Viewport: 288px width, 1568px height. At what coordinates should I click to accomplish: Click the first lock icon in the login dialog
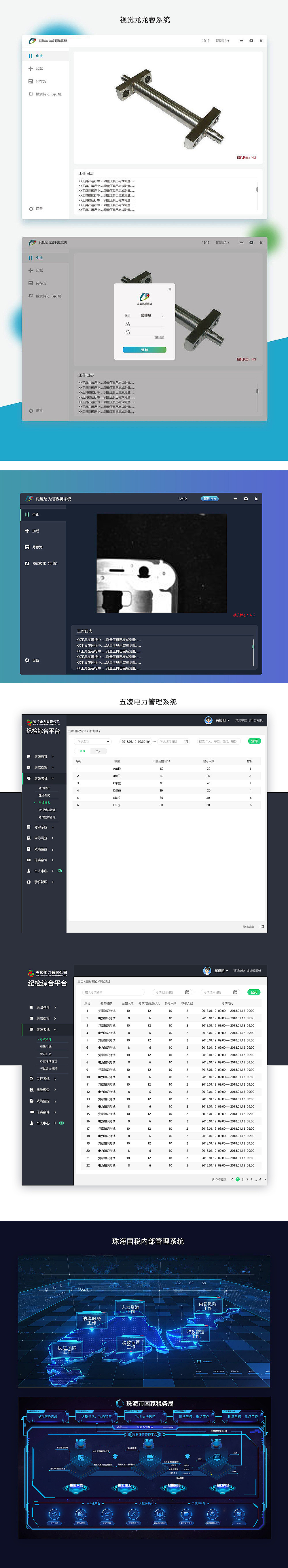(x=127, y=324)
